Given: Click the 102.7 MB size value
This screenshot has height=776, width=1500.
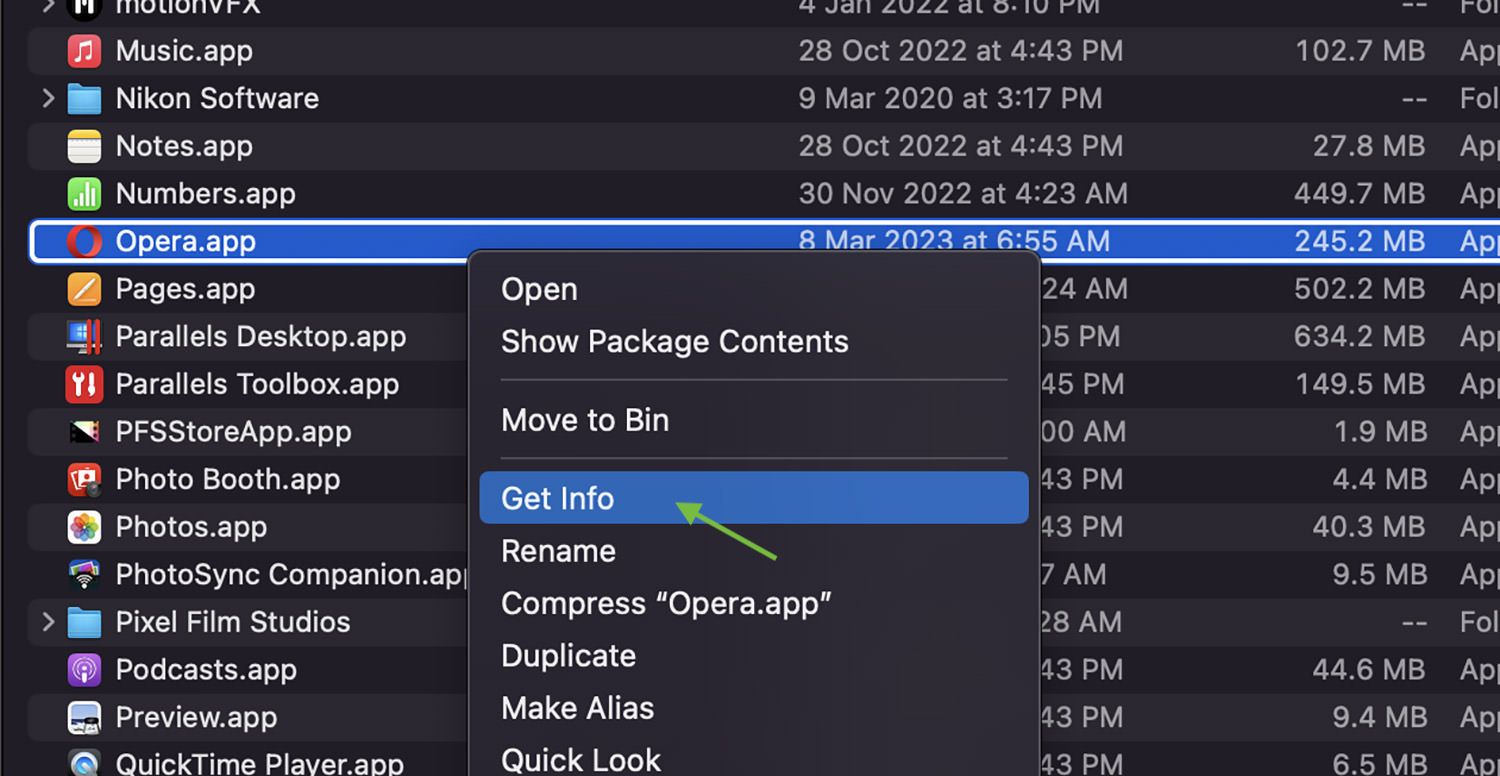Looking at the screenshot, I should [1360, 51].
